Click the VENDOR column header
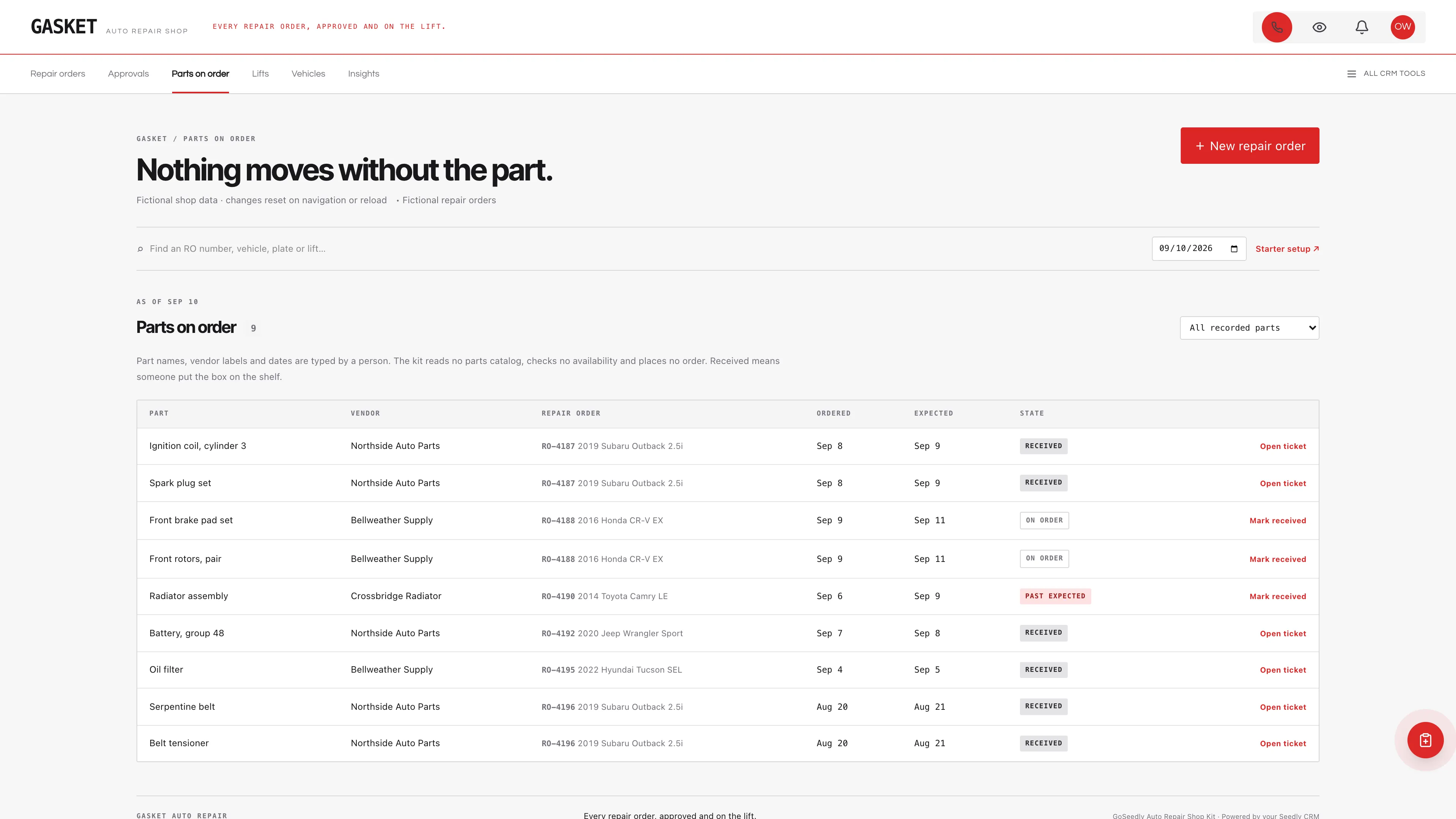This screenshot has height=819, width=1456. (x=365, y=414)
